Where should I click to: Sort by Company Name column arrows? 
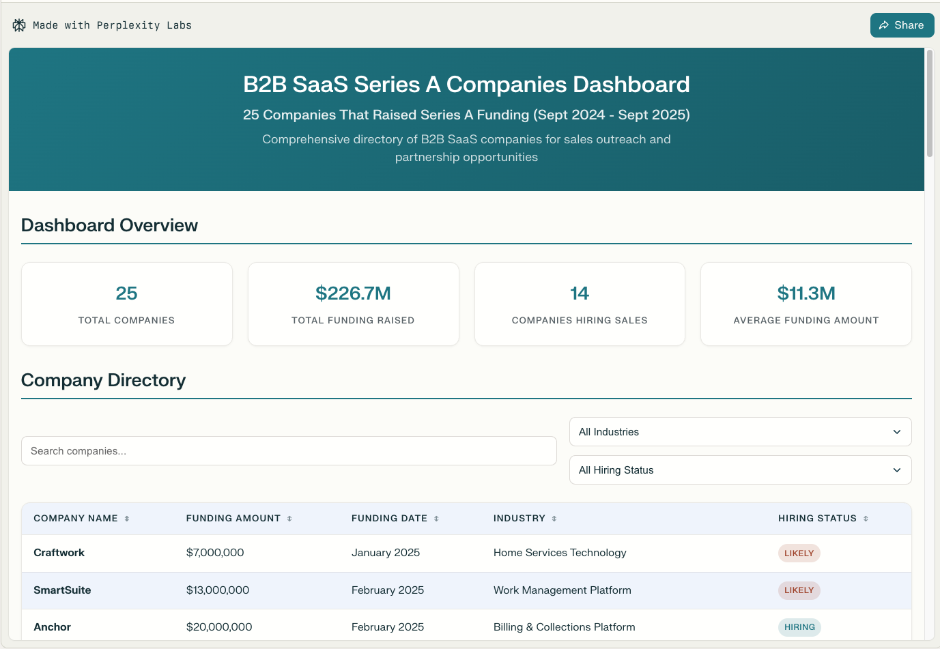click(127, 519)
